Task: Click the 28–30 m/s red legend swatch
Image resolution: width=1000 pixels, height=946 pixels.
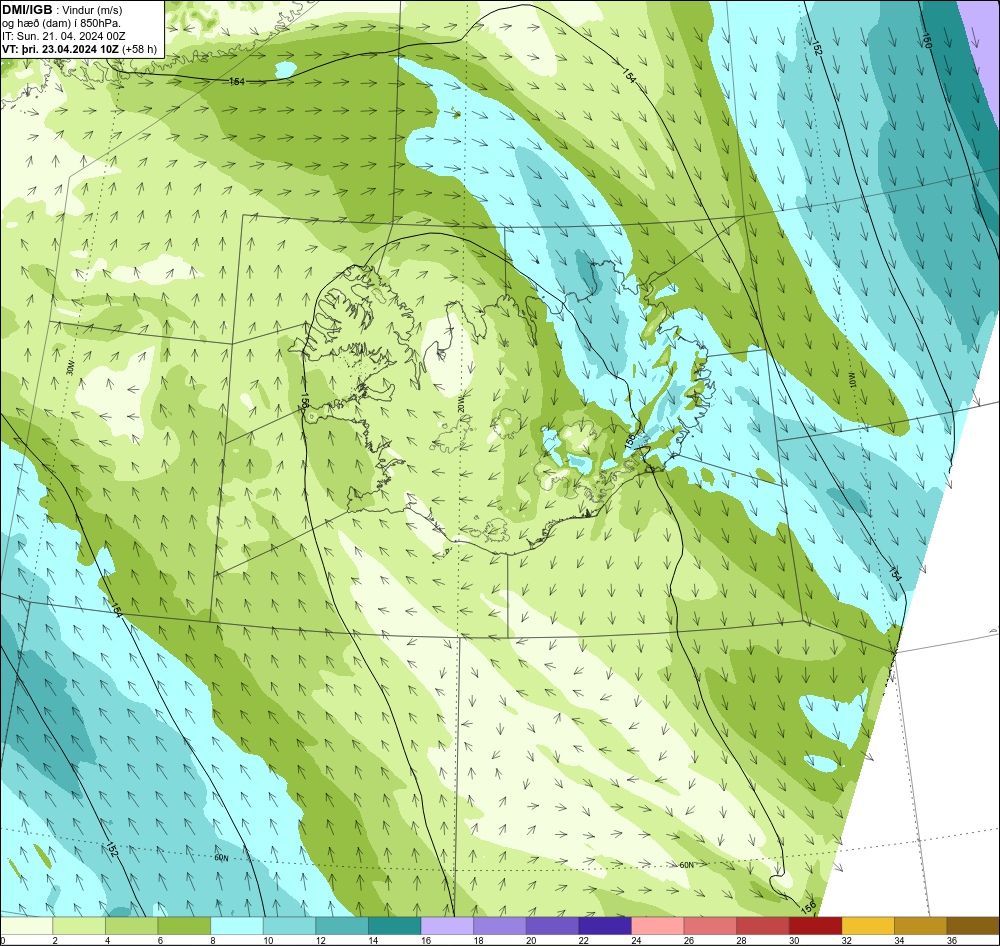Action: (x=763, y=926)
